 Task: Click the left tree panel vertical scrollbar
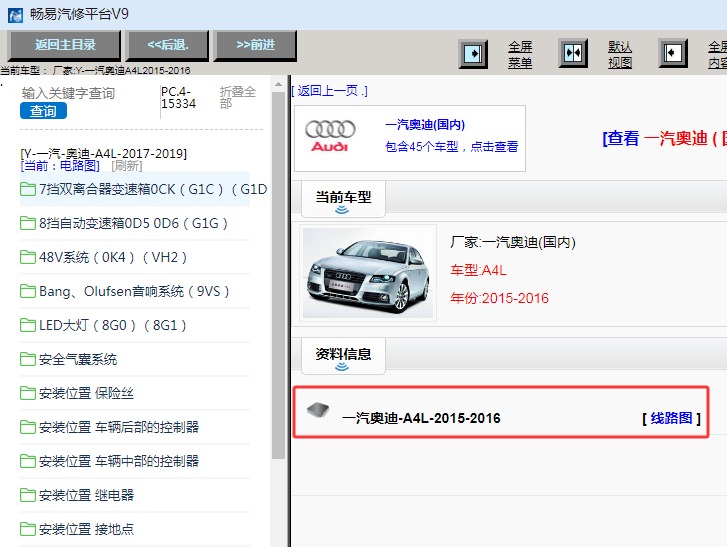pyautogui.click(x=279, y=275)
